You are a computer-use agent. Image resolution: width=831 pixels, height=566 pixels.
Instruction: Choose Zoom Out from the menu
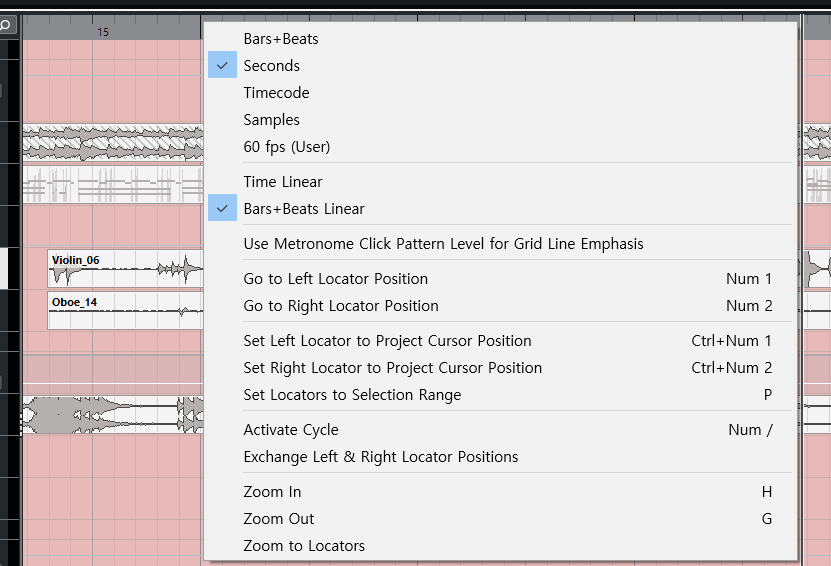click(x=278, y=519)
